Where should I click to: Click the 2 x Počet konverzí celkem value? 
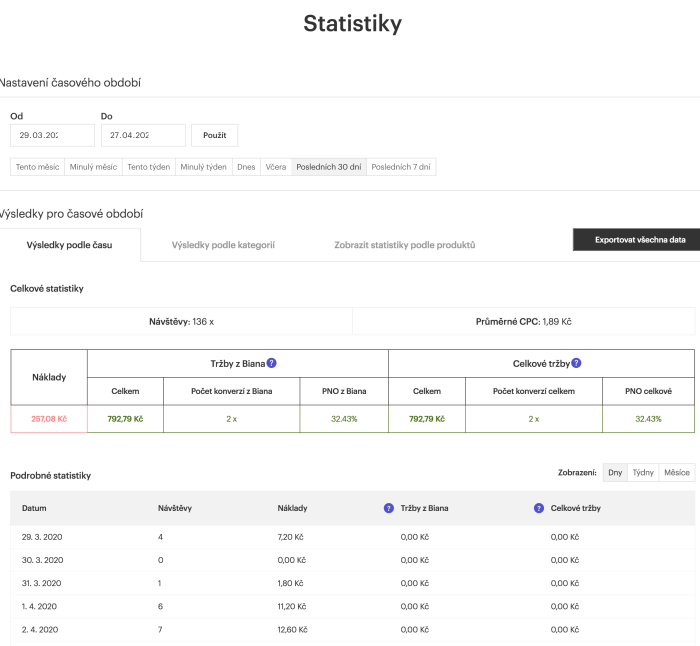(x=534, y=419)
